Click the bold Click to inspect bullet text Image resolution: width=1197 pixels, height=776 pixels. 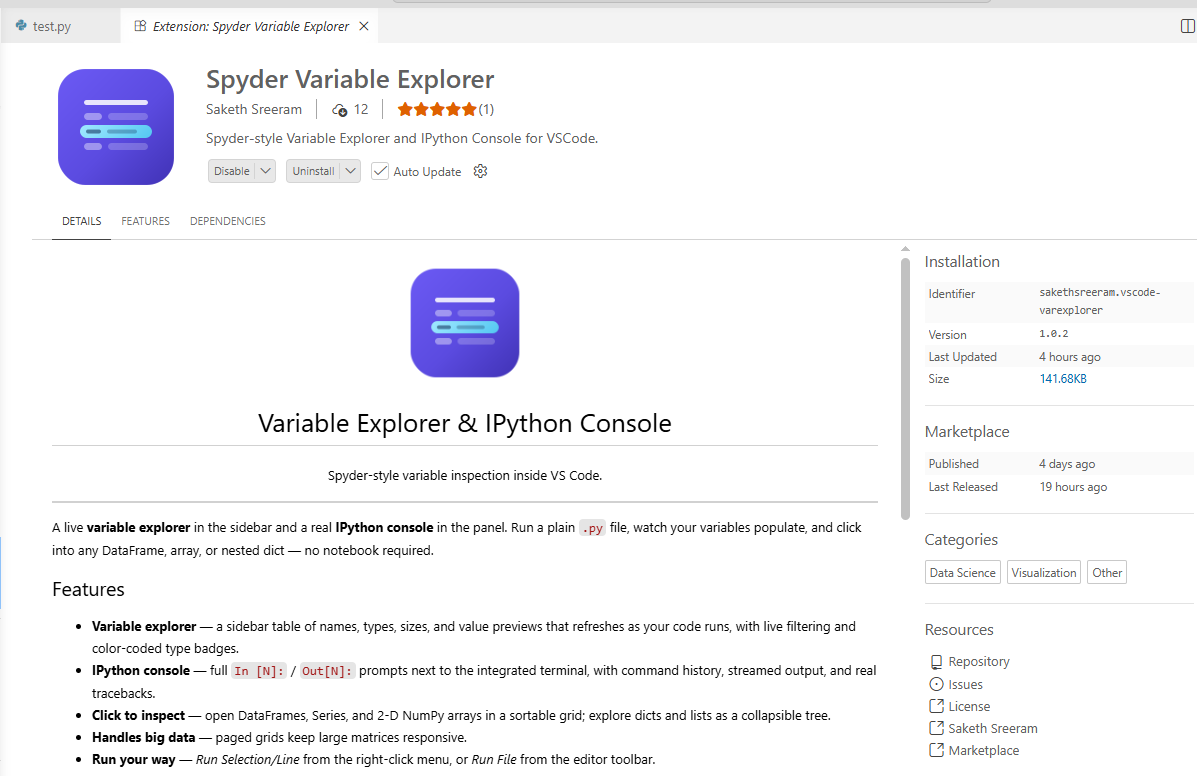138,715
